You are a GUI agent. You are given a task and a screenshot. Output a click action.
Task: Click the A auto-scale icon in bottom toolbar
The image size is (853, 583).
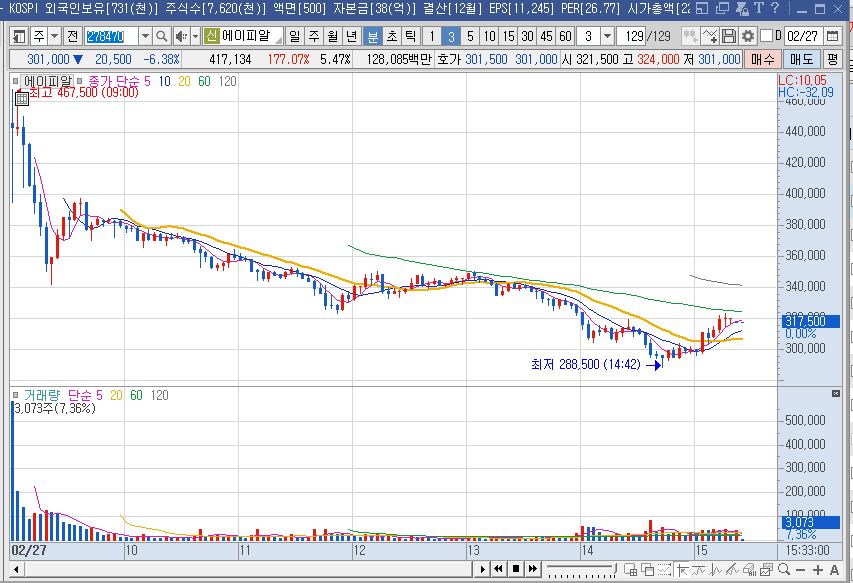[x=835, y=570]
